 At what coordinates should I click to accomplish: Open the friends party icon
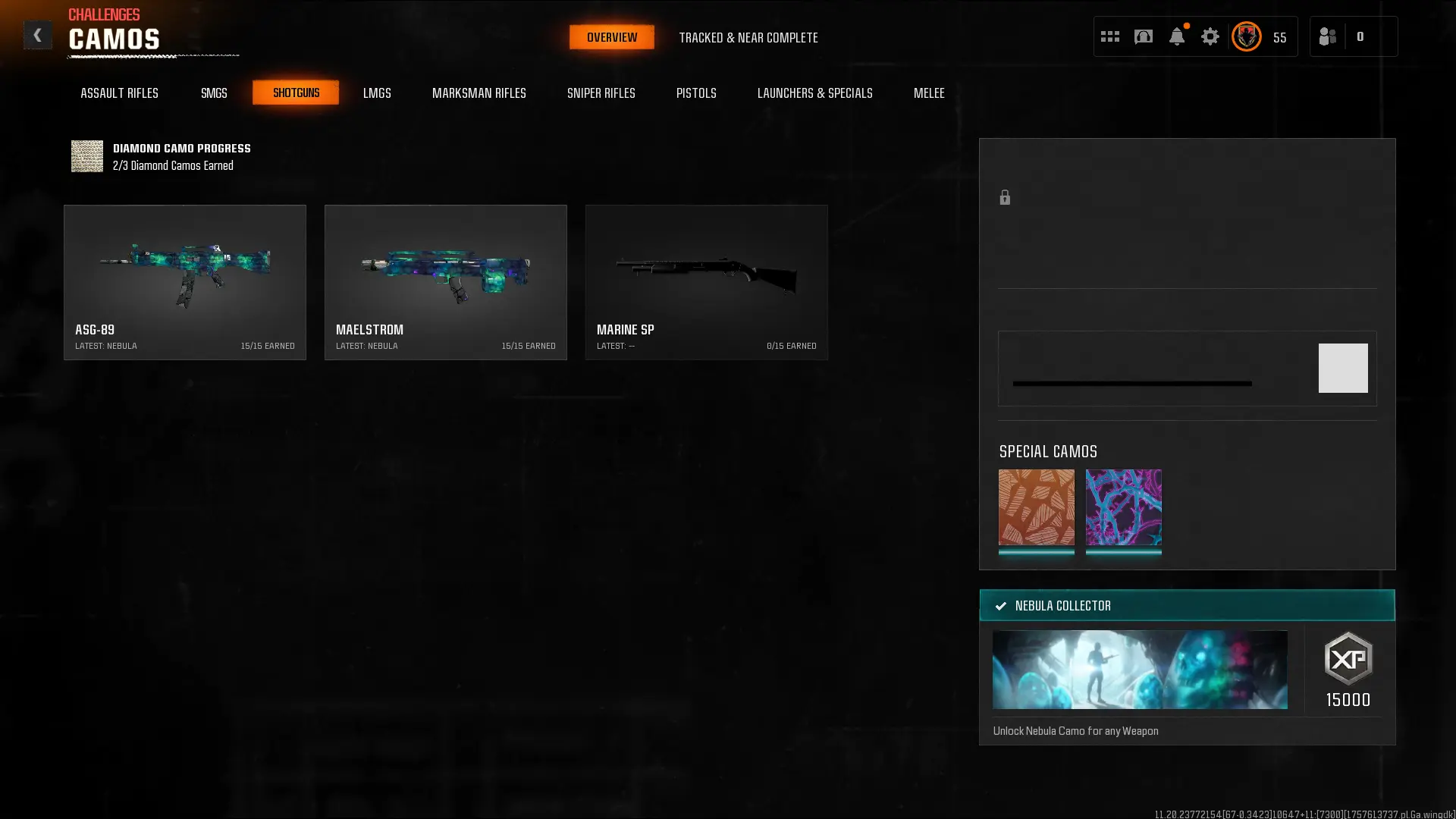(x=1327, y=36)
